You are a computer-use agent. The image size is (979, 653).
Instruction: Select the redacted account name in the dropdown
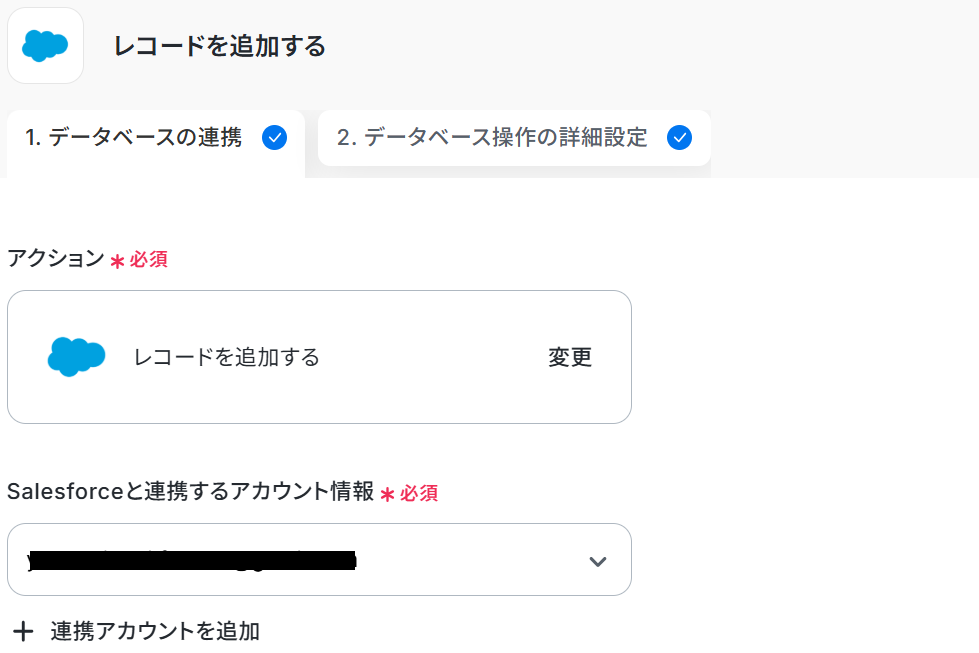tap(192, 561)
